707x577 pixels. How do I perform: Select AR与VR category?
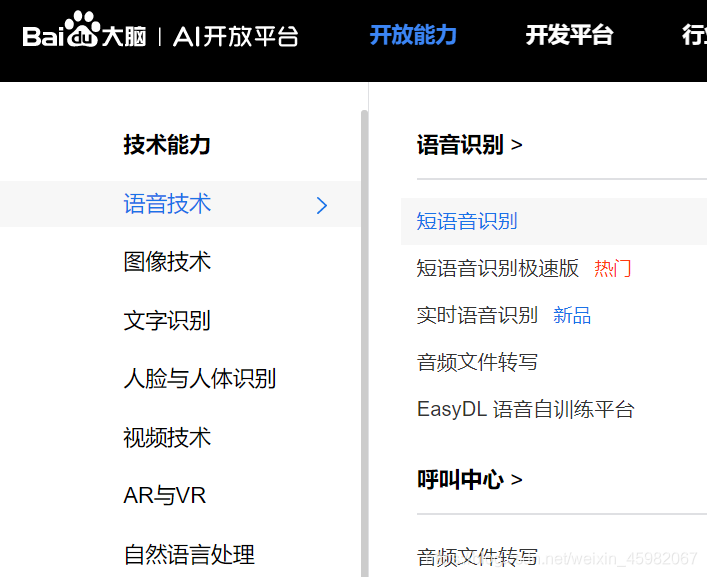[x=165, y=495]
